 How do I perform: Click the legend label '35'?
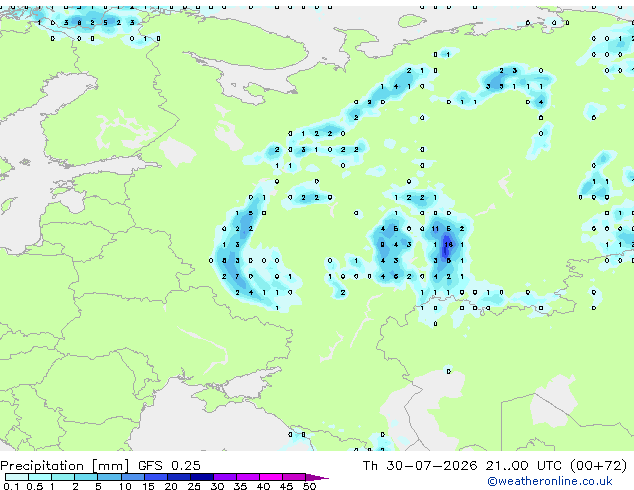[240, 486]
